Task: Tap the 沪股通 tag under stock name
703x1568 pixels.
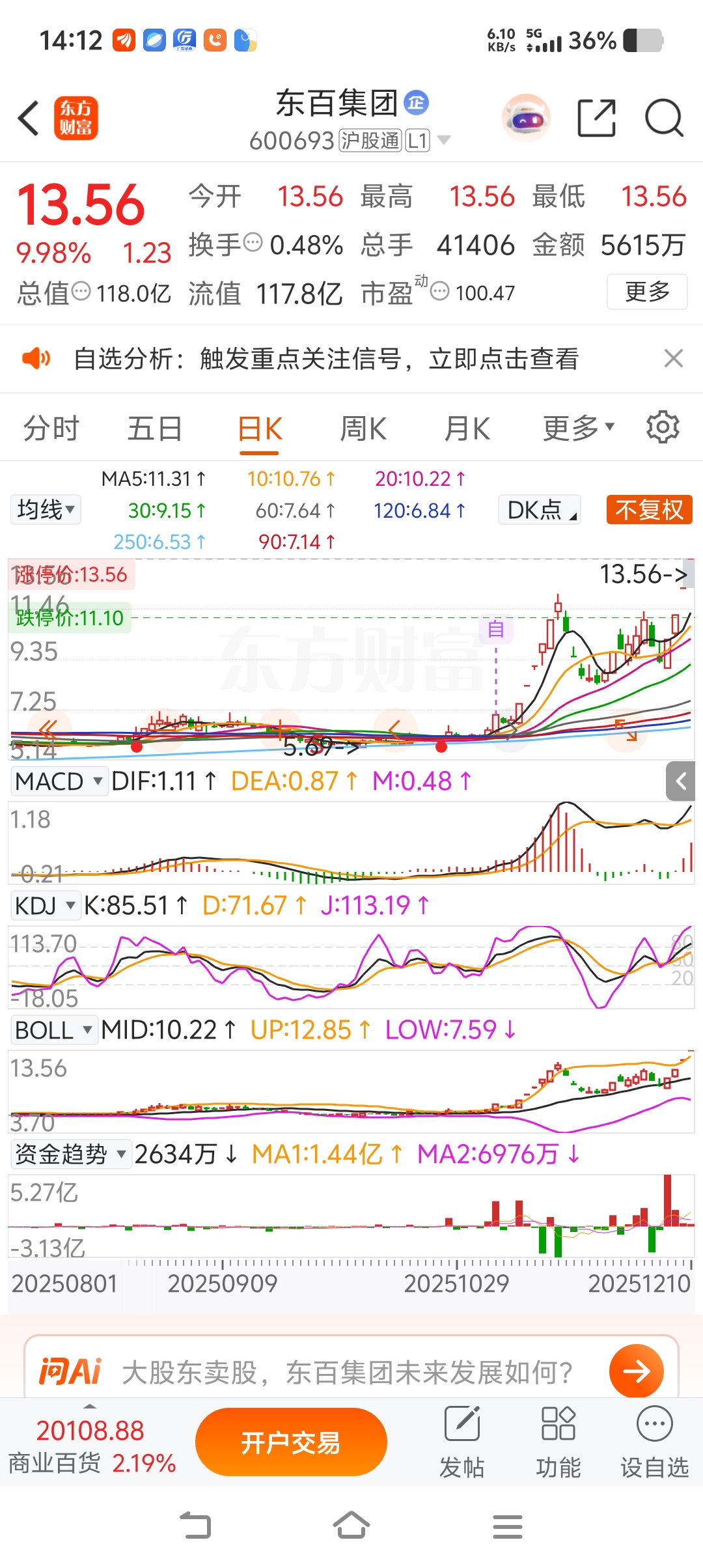Action: 370,141
